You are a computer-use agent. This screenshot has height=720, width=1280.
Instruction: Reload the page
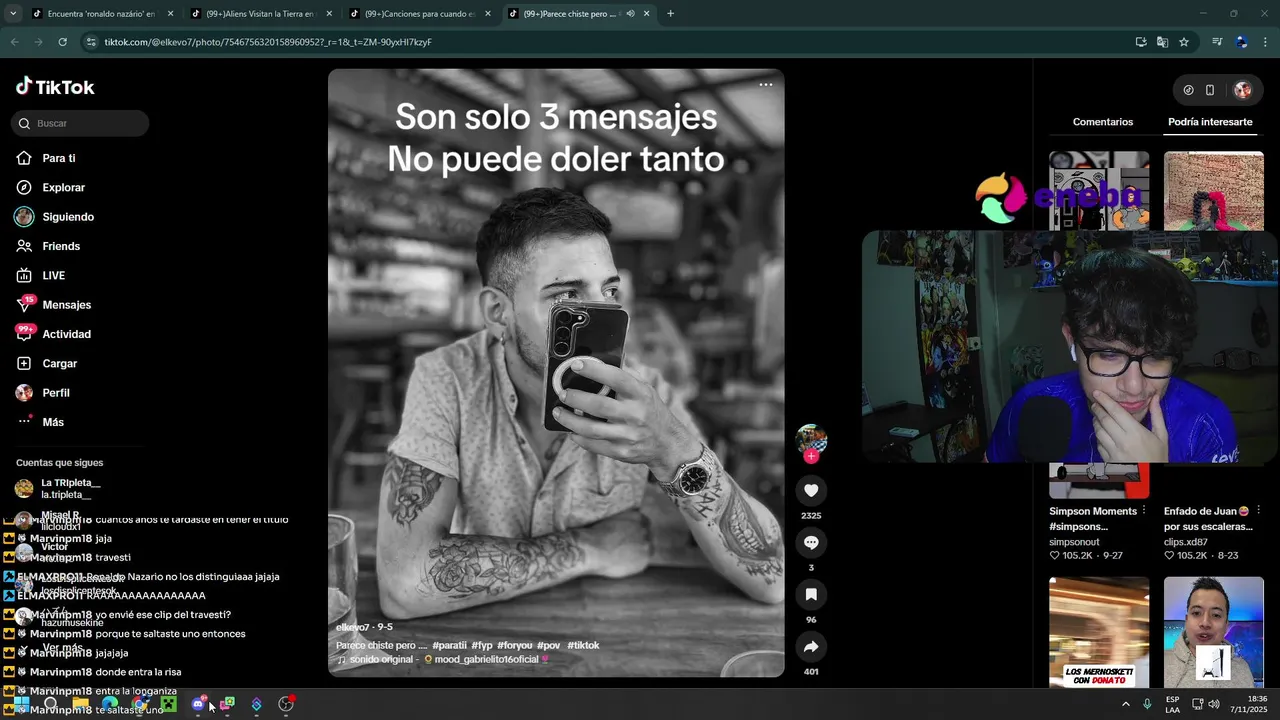62,42
